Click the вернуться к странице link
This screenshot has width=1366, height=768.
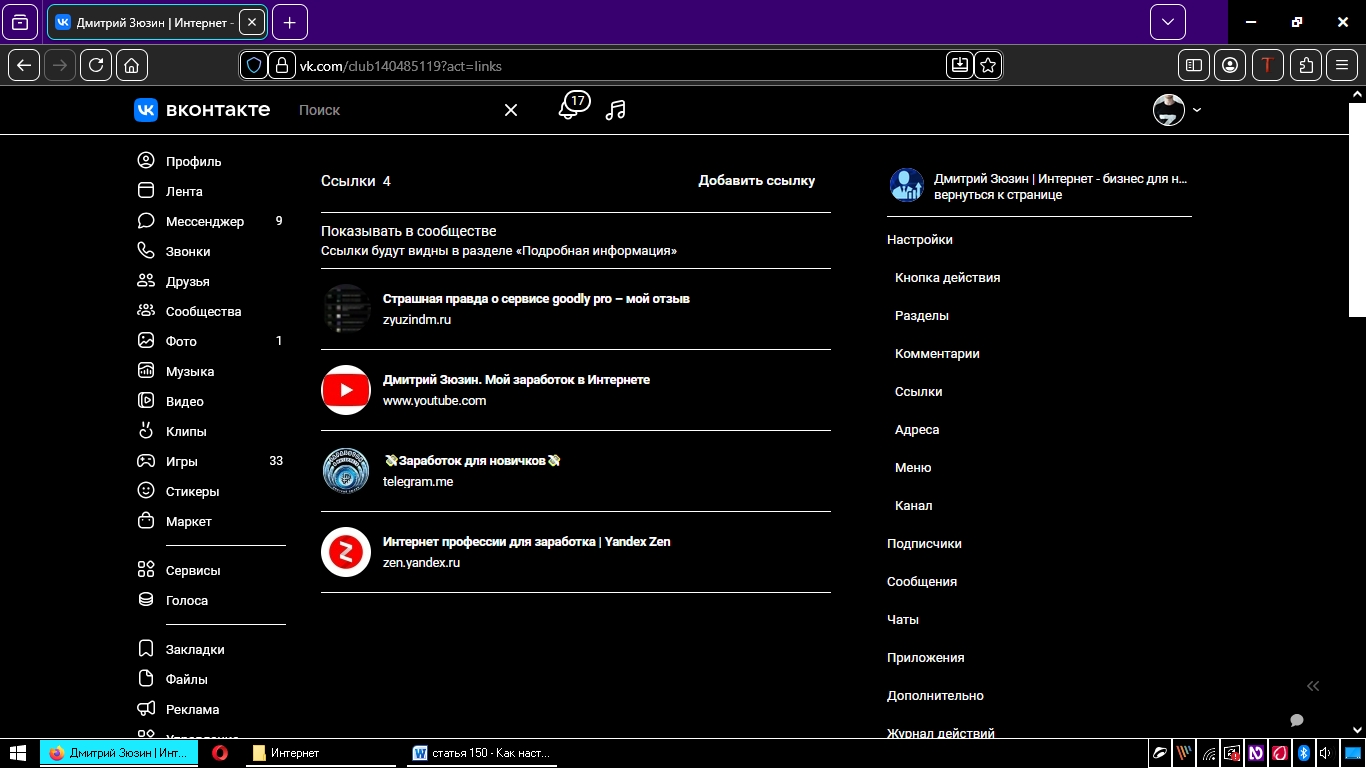[998, 195]
